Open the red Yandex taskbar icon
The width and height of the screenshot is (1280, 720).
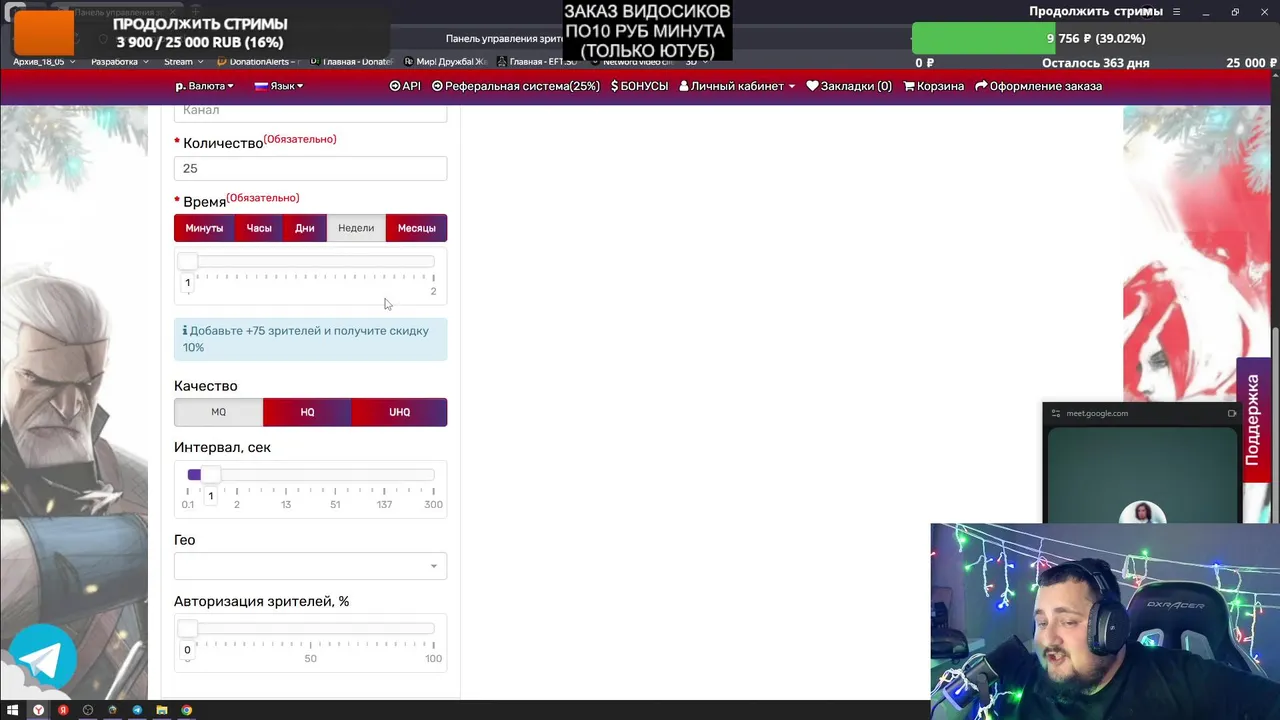pos(63,710)
